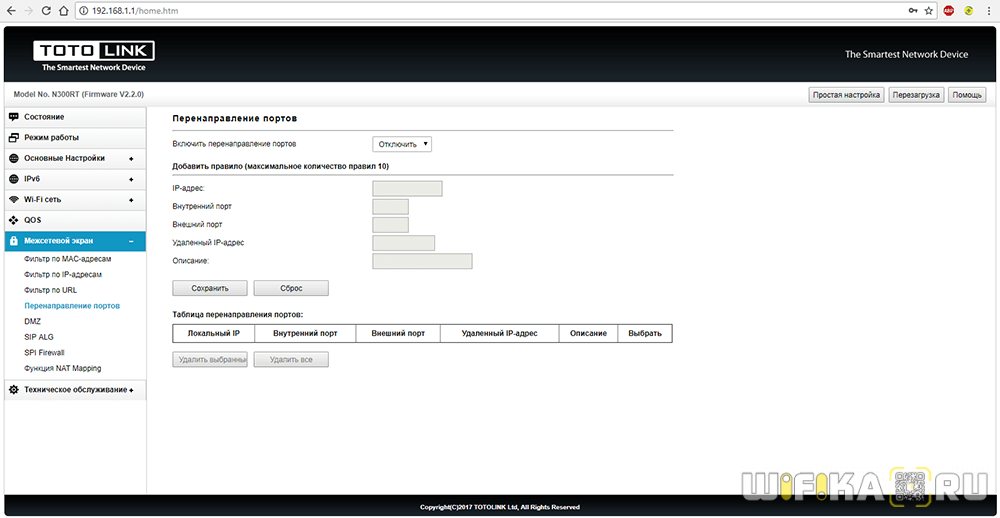Viewport: 1000px width, 518px height.
Task: Open the Chrome three-dot menu
Action: [987, 10]
